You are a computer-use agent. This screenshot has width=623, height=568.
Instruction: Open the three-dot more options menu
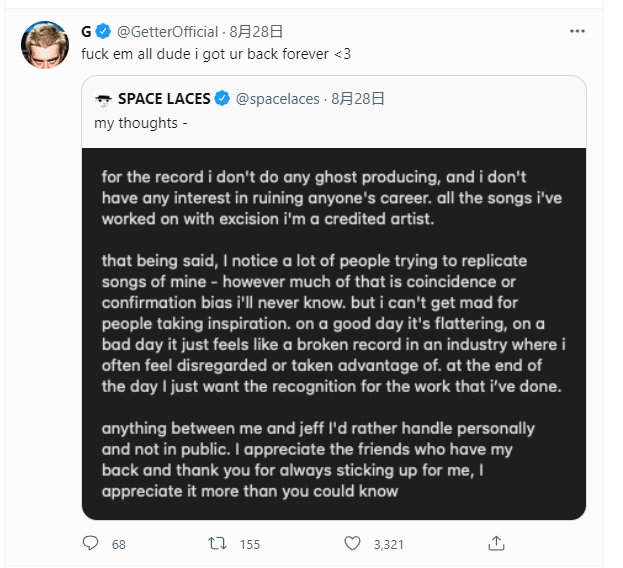pos(577,31)
